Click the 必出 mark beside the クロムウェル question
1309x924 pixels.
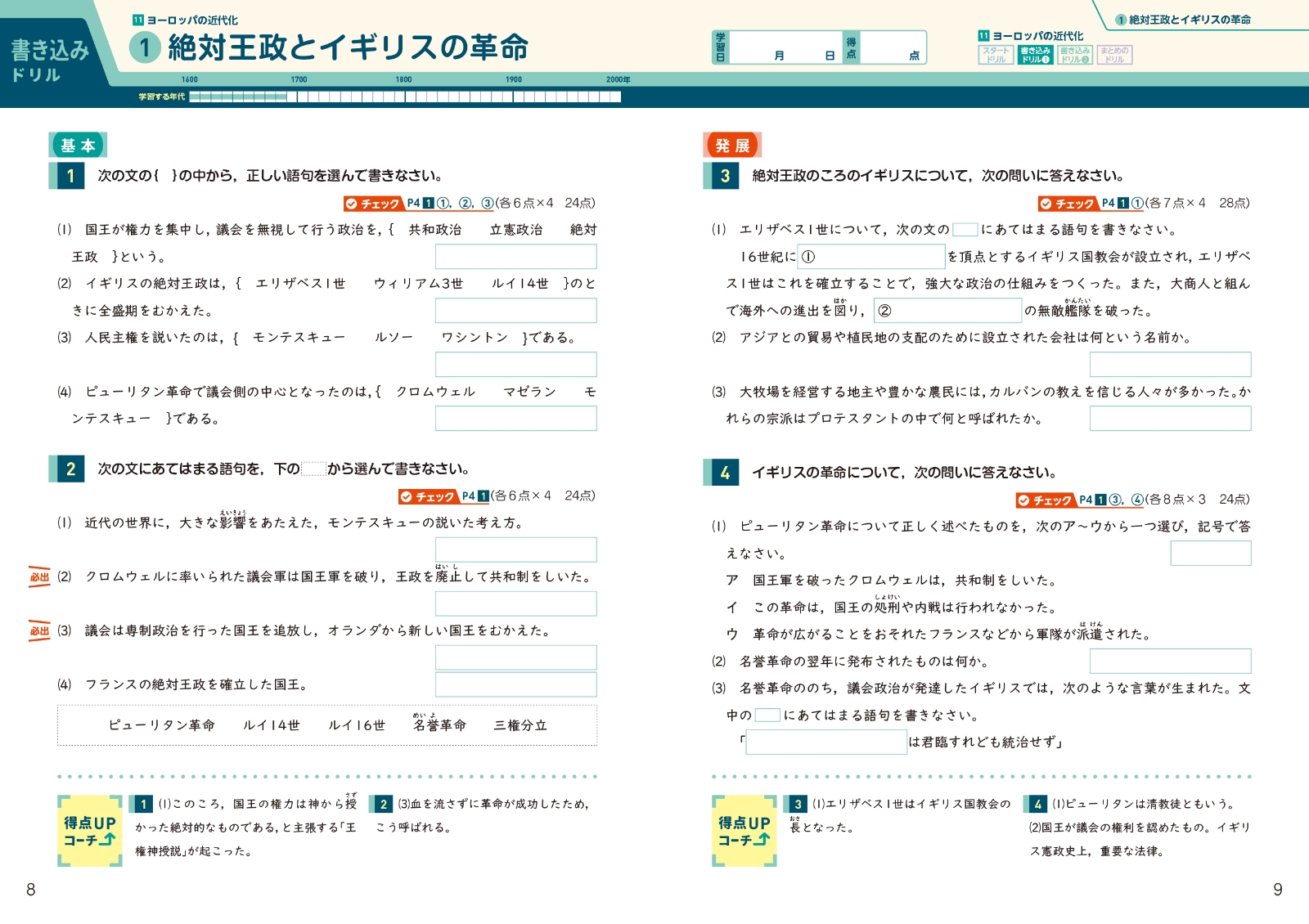pyautogui.click(x=39, y=577)
